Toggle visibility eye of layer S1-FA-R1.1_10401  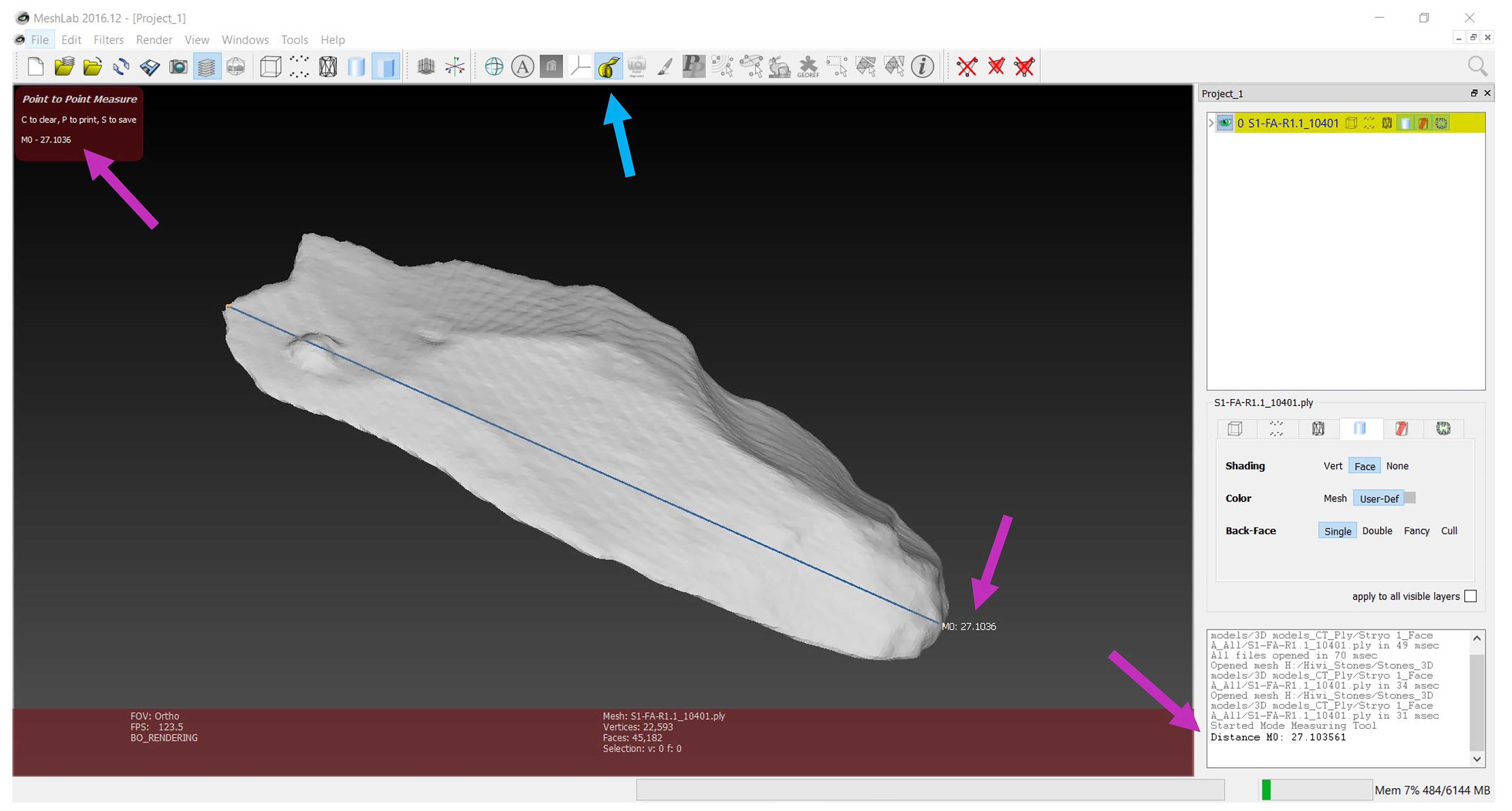[1224, 123]
